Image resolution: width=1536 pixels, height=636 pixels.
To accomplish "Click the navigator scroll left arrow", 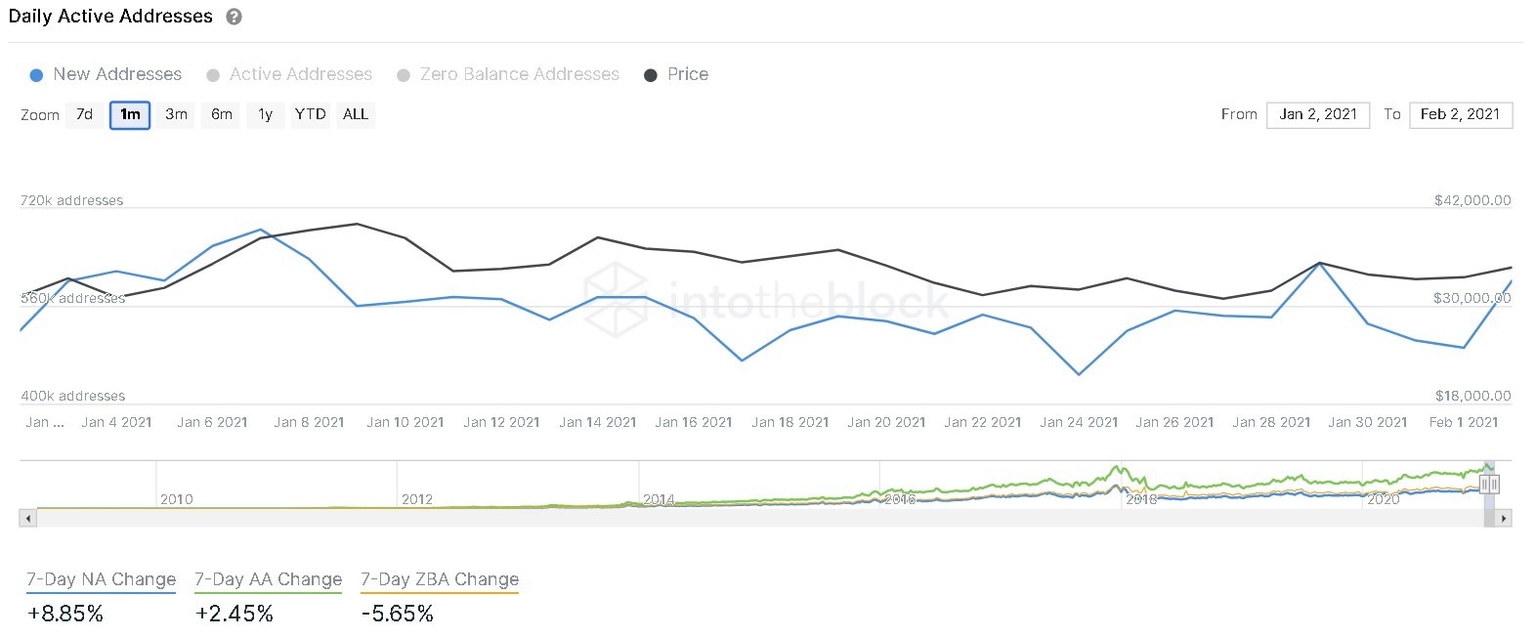I will pyautogui.click(x=28, y=518).
